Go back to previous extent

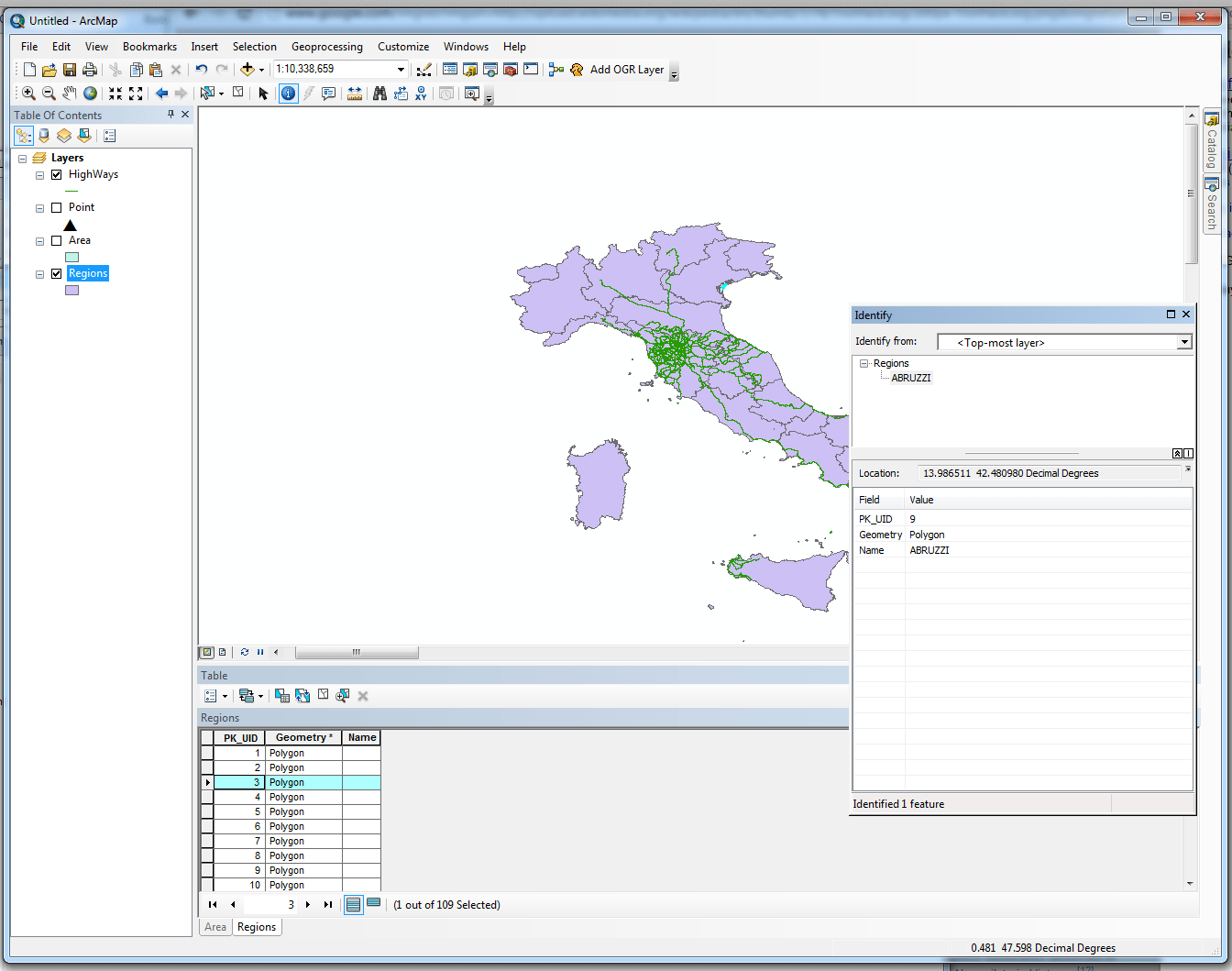coord(161,94)
